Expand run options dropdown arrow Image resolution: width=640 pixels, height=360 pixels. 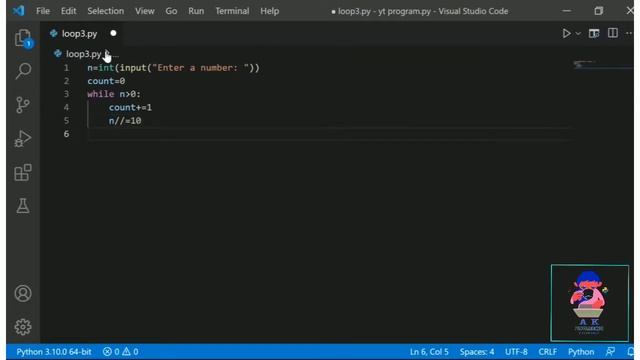pyautogui.click(x=578, y=33)
